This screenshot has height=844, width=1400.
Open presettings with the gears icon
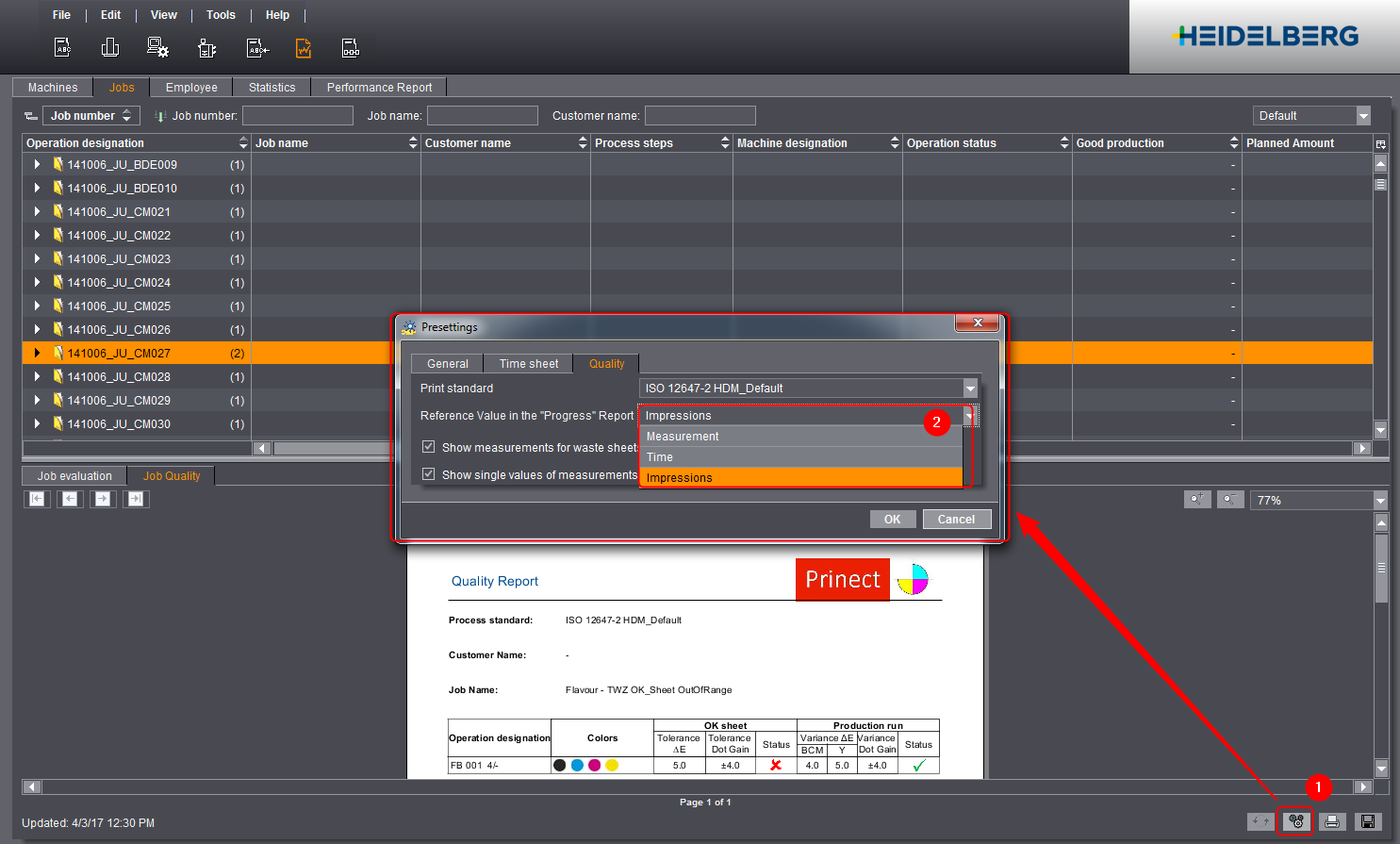1296,821
